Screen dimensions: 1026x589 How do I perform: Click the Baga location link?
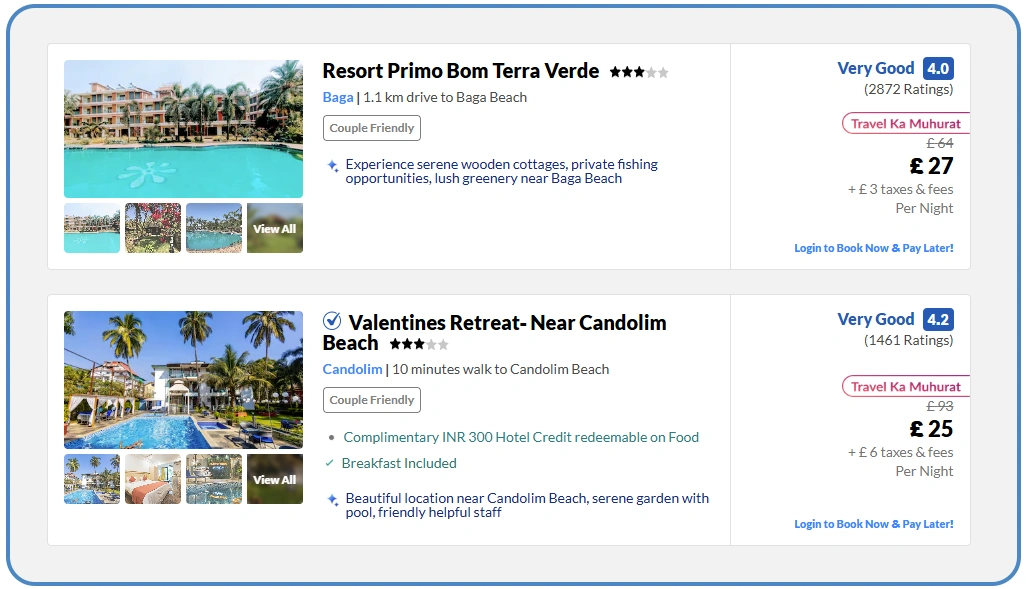337,97
